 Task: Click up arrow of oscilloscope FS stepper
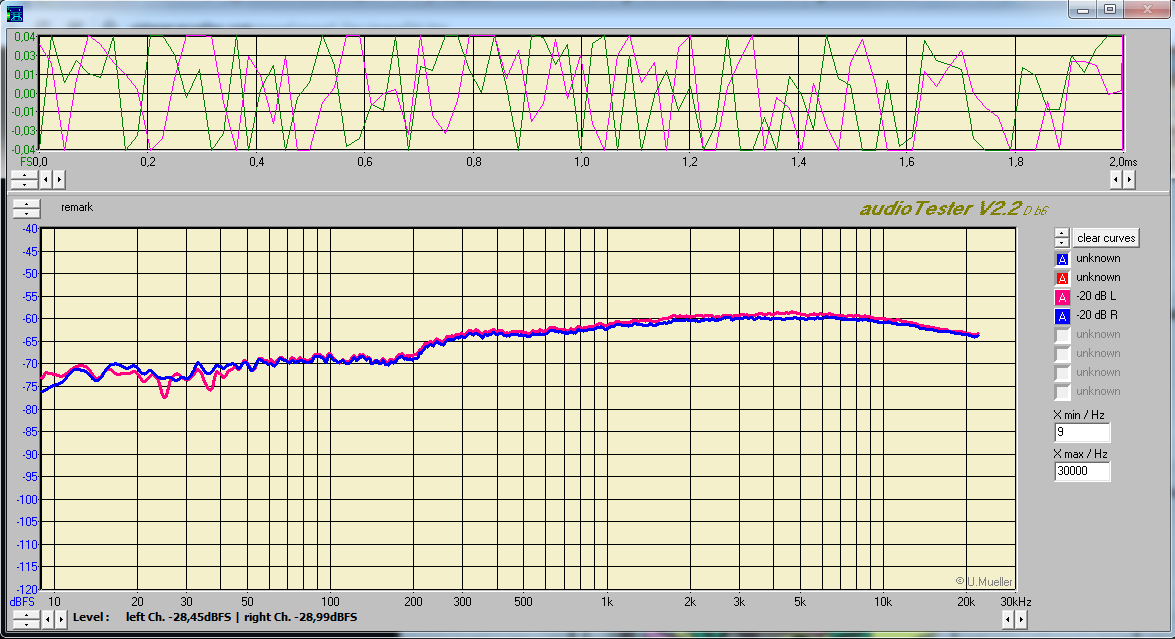(x=24, y=175)
